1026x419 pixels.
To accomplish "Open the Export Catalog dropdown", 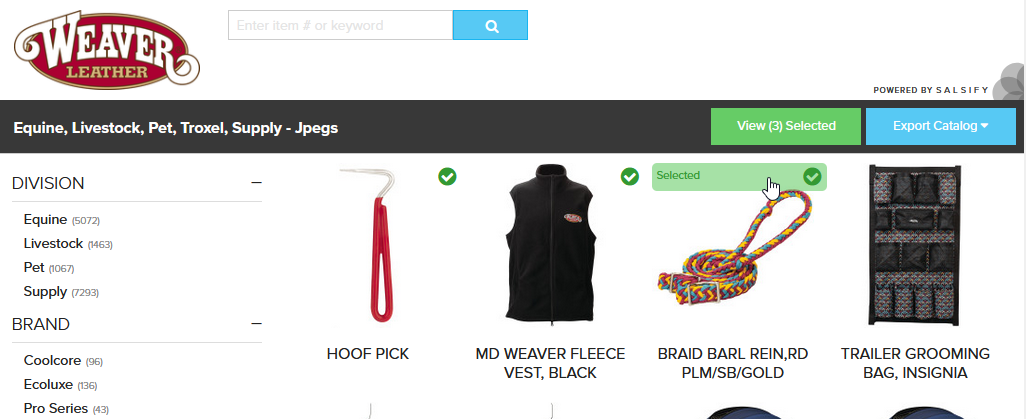I will coord(940,126).
